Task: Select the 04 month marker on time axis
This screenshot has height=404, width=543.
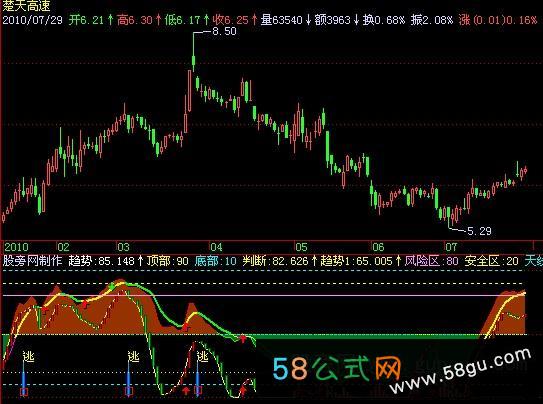Action: [x=216, y=247]
